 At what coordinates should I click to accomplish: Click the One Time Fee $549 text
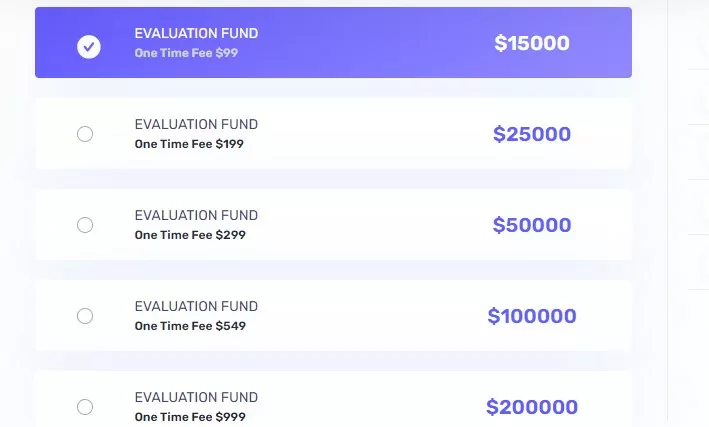pyautogui.click(x=190, y=326)
